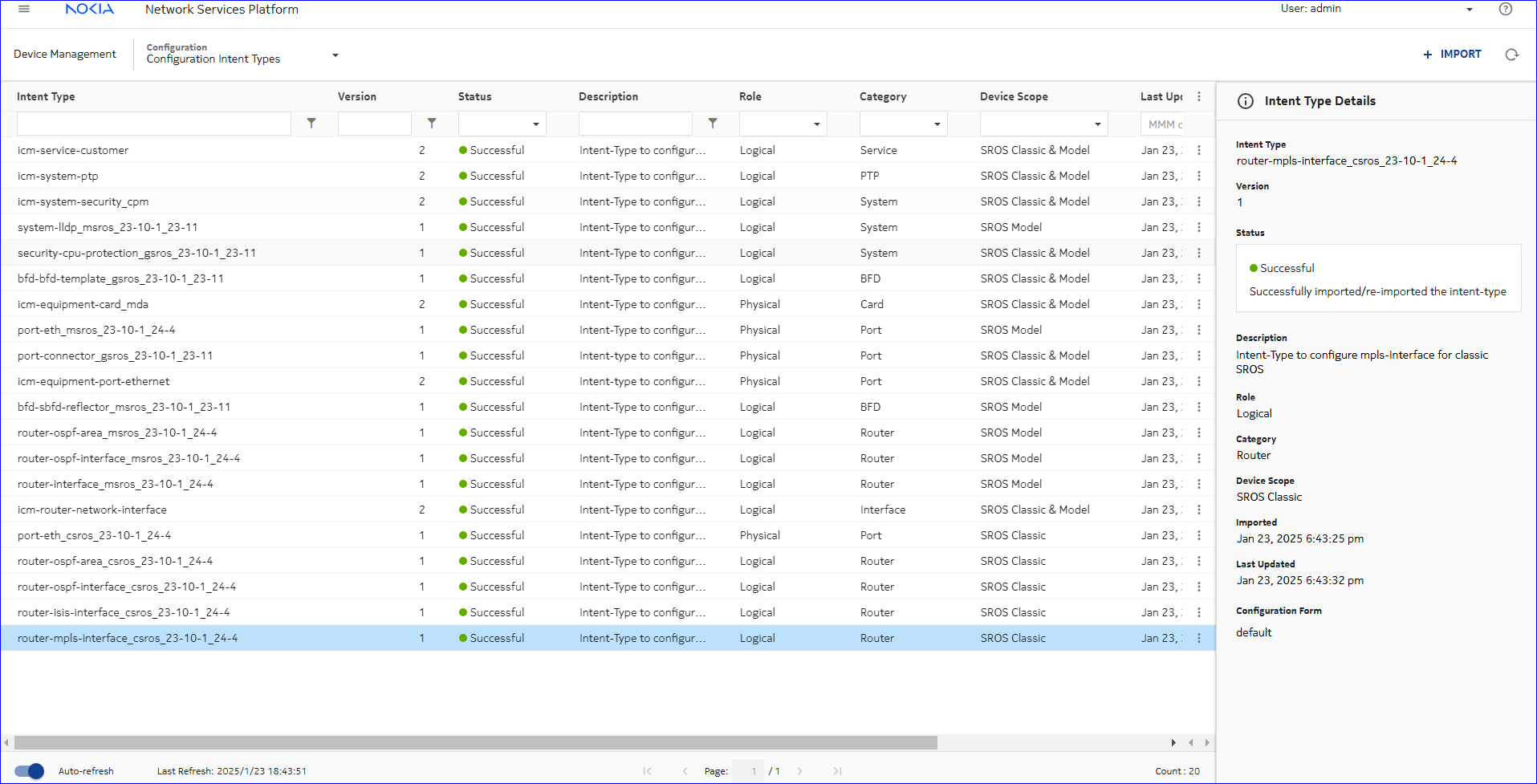Viewport: 1537px width, 784px height.
Task: Go to next page arrow
Action: [799, 771]
